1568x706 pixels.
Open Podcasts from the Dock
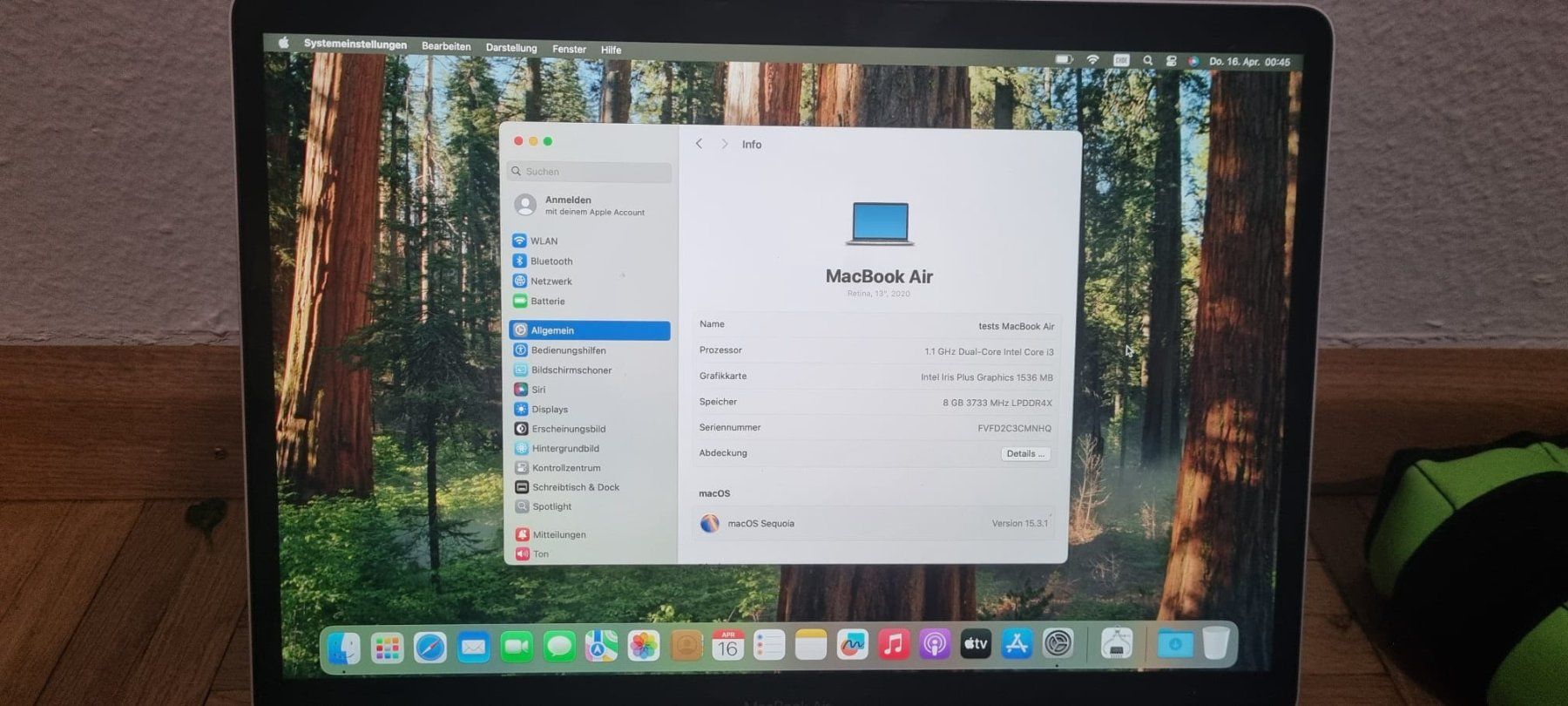coord(935,645)
